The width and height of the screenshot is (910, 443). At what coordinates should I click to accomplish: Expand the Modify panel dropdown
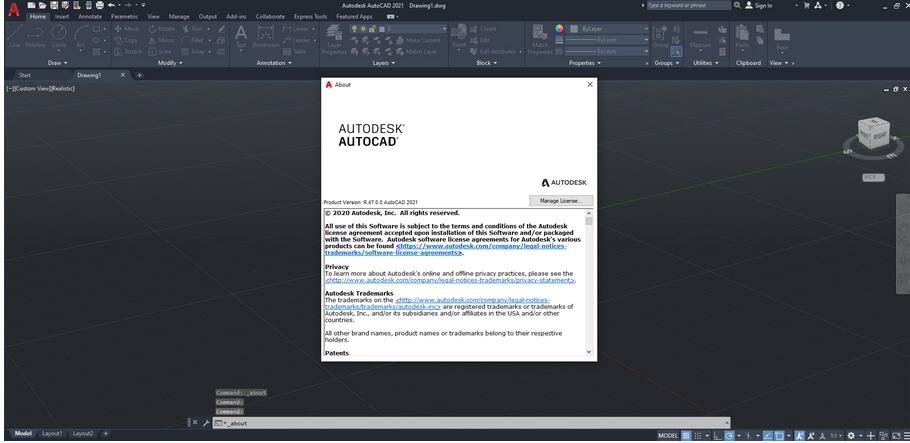[x=170, y=63]
